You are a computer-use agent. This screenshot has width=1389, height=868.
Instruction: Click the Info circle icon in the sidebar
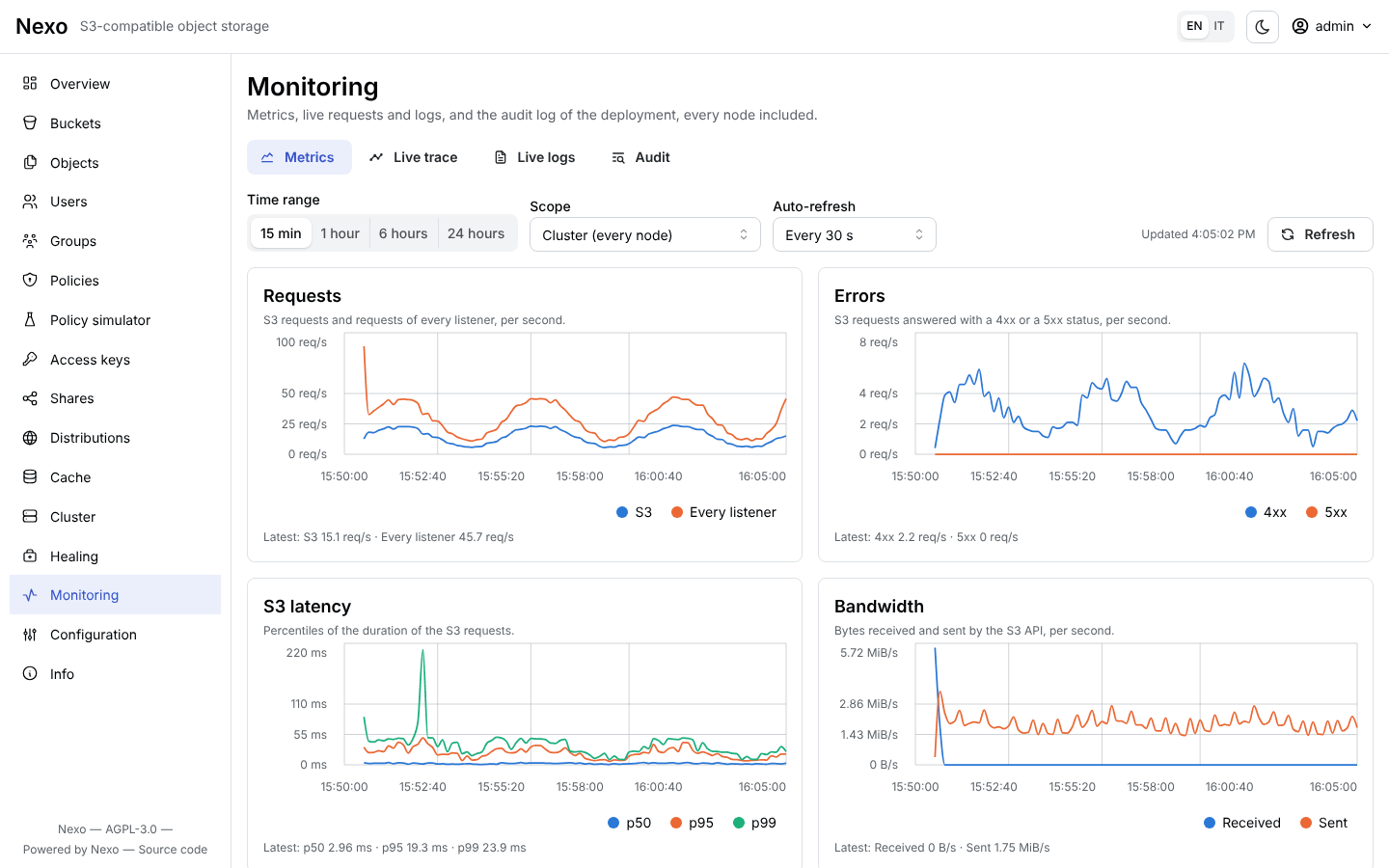tap(30, 674)
